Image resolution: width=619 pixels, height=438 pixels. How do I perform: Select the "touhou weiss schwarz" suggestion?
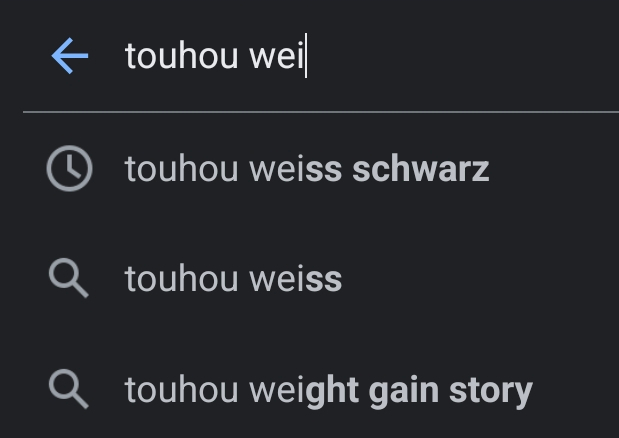coord(306,169)
